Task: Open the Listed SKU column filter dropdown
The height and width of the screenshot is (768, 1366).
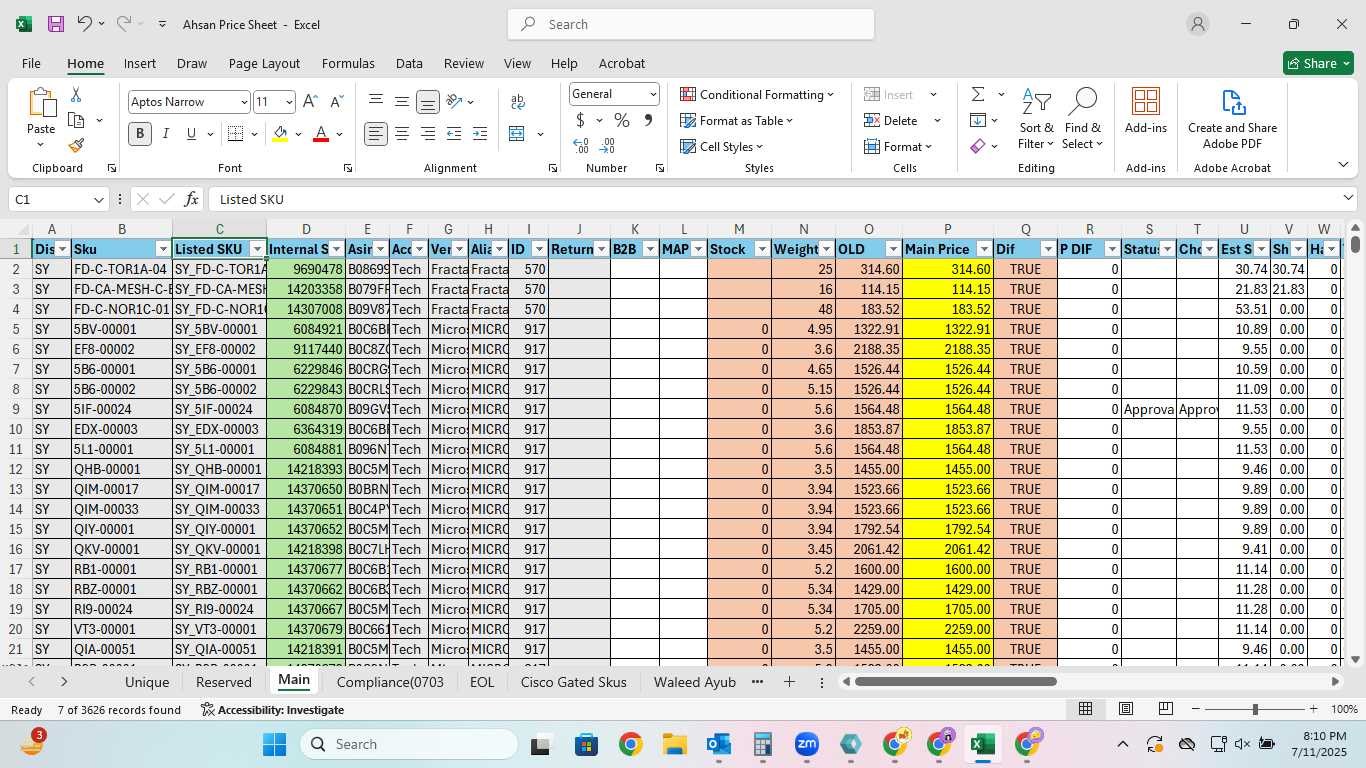Action: (257, 249)
